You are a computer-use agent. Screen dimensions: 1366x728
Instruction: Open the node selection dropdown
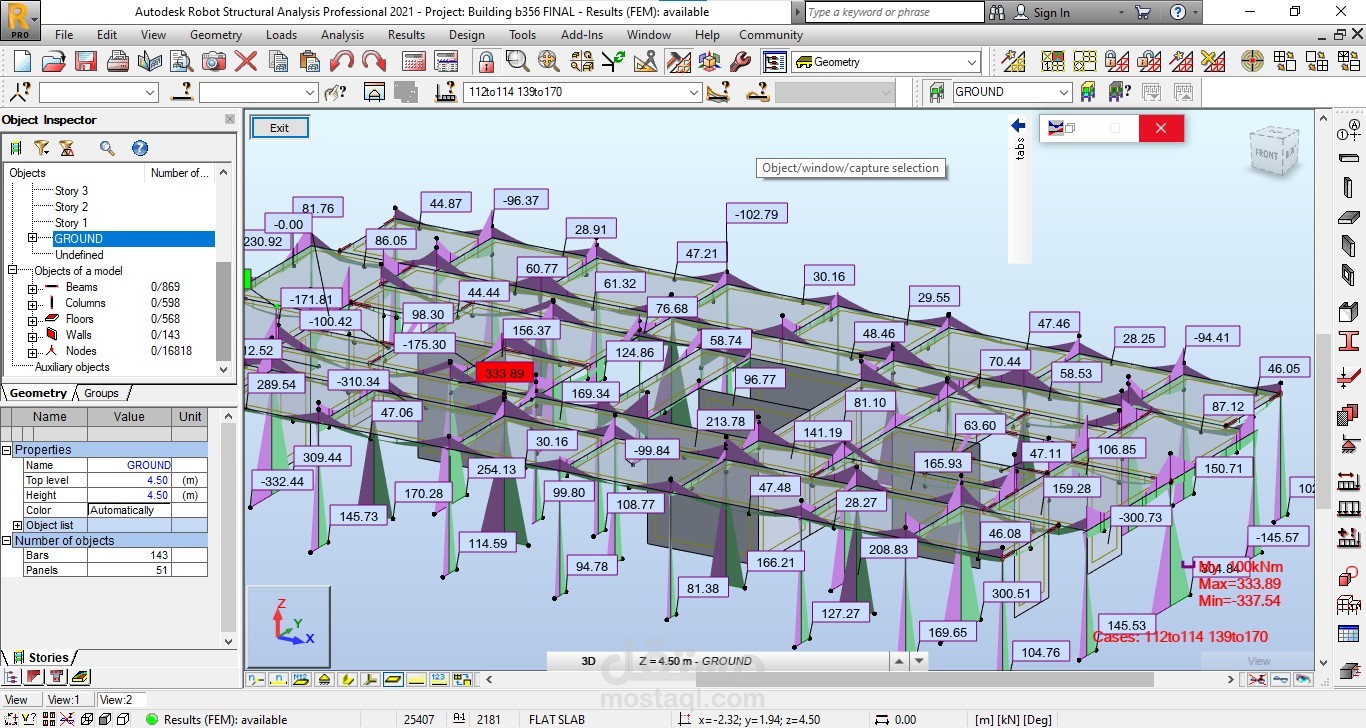(x=150, y=92)
